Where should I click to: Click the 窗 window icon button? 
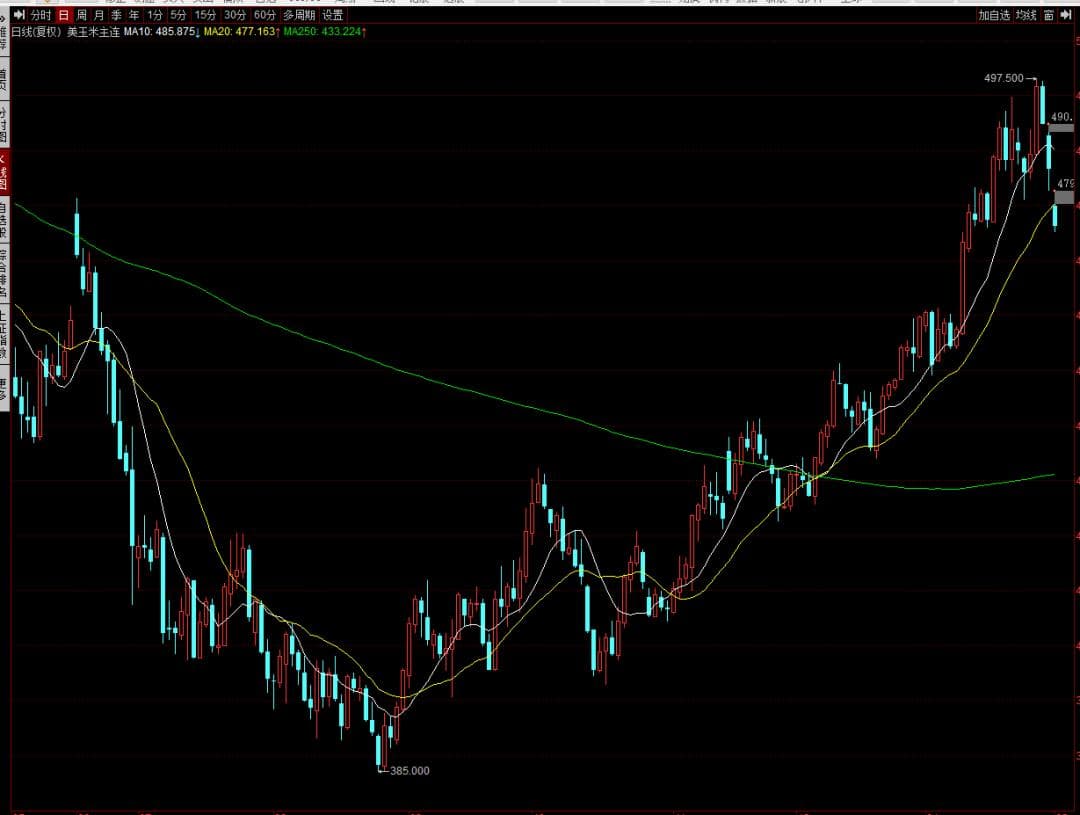tap(1048, 15)
